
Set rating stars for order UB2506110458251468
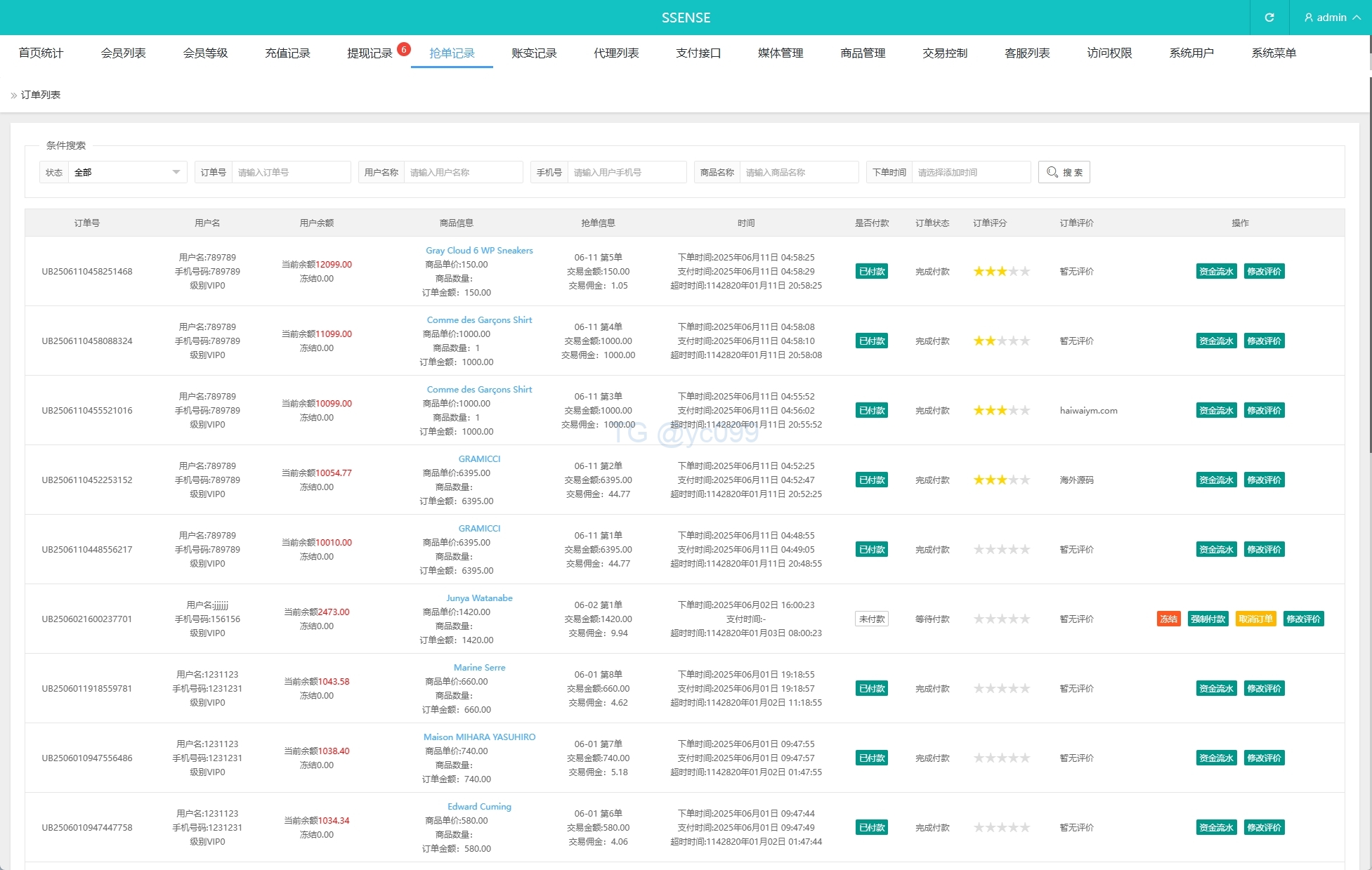[x=1001, y=271]
